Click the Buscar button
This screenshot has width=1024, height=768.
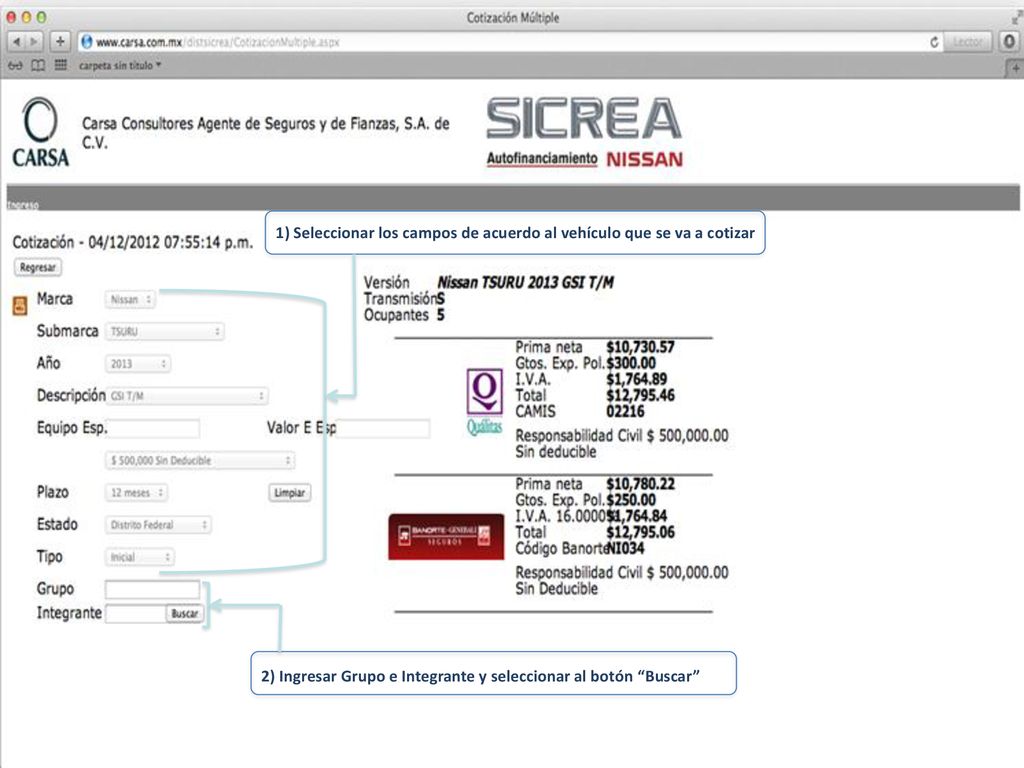pyautogui.click(x=185, y=614)
